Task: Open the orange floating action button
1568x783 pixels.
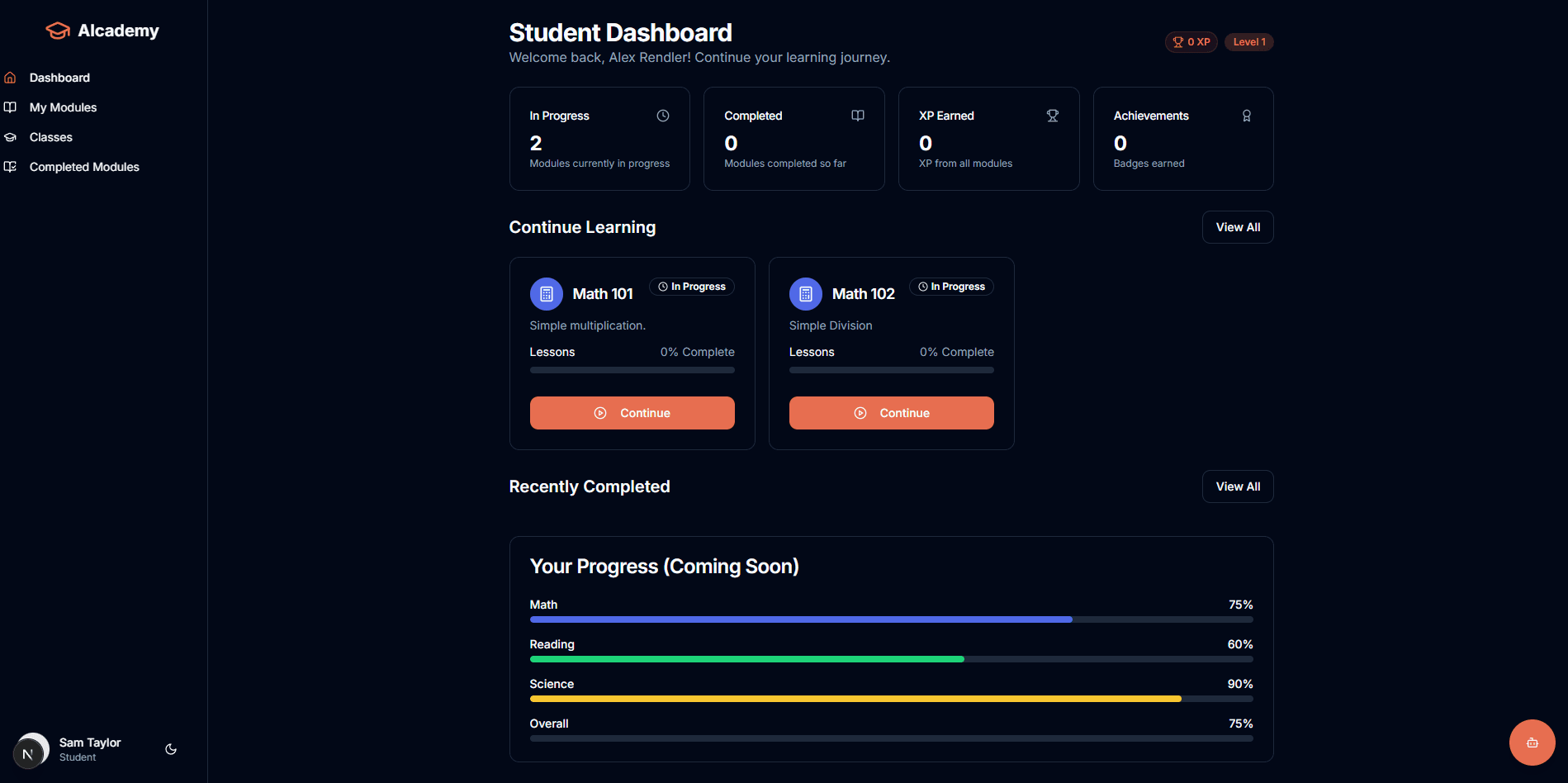Action: 1532,743
